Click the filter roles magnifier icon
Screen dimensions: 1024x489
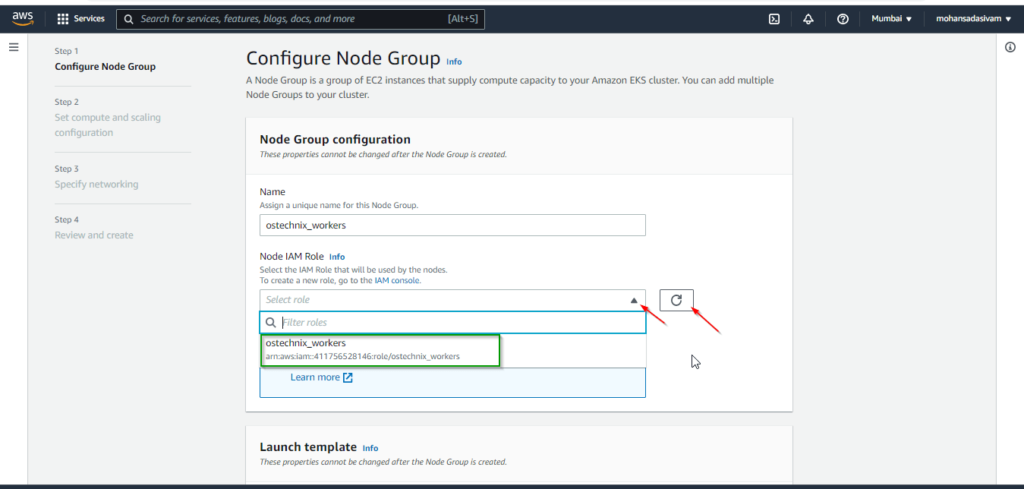[270, 323]
